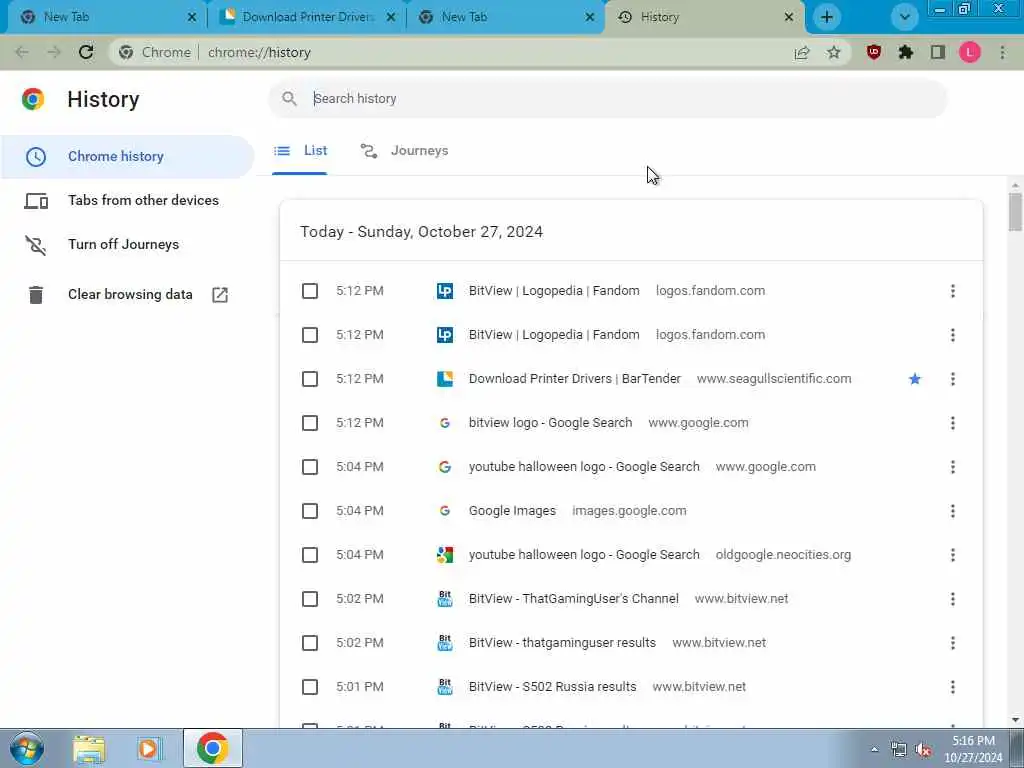Click the history list vertical scrollbar thumb

1015,212
